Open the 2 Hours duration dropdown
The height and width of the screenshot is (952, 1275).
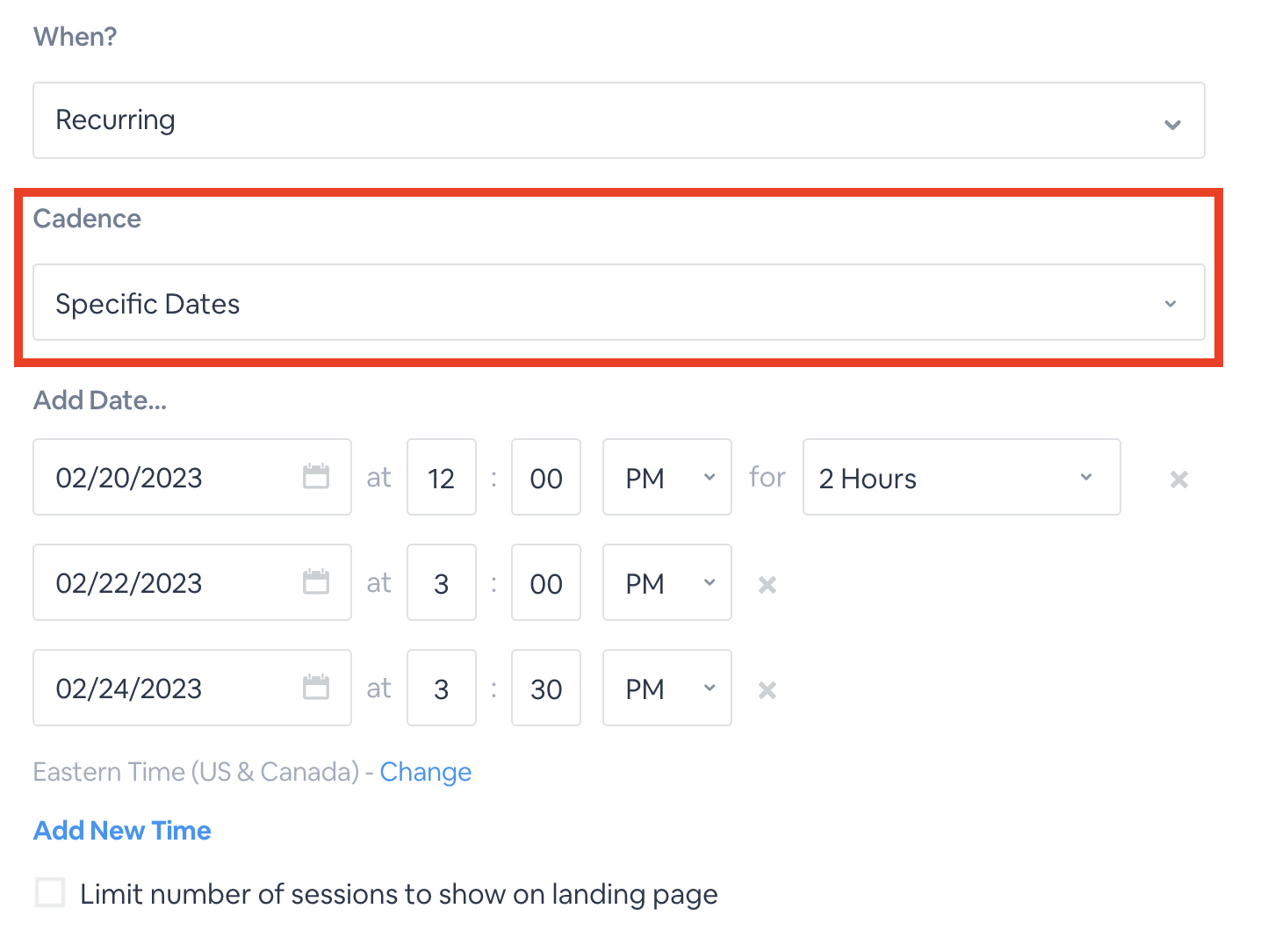pyautogui.click(x=962, y=477)
